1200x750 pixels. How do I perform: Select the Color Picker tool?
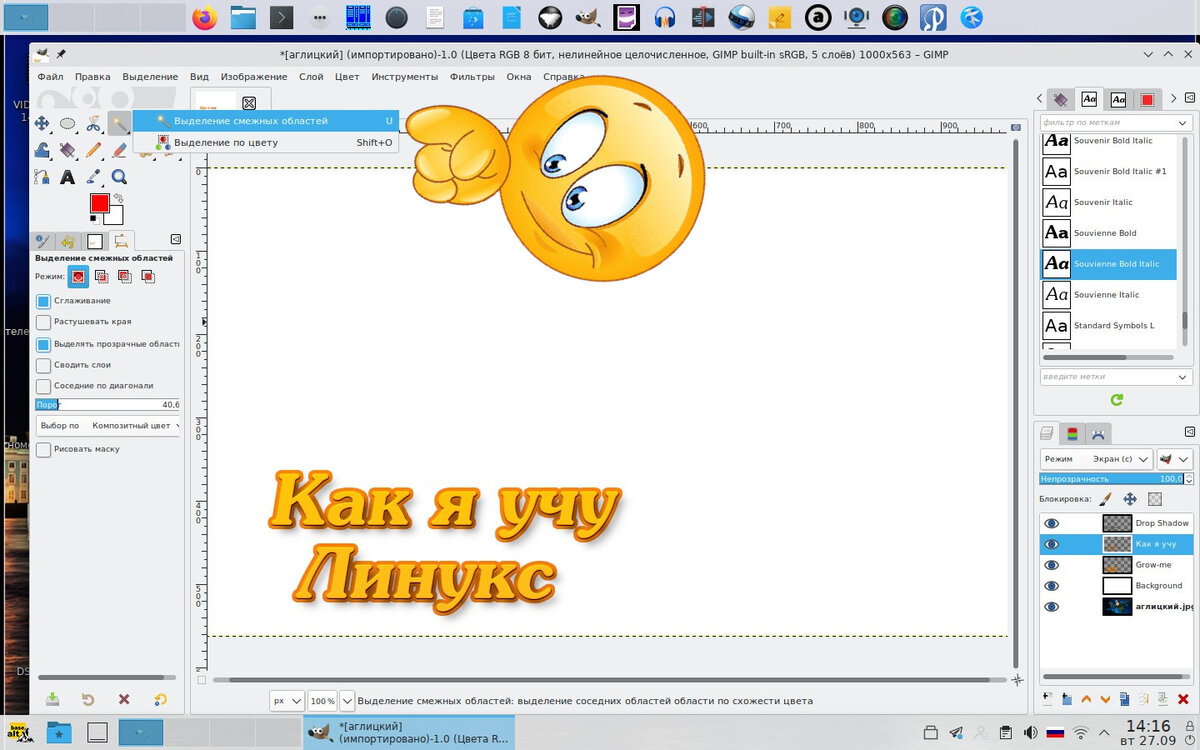click(93, 177)
